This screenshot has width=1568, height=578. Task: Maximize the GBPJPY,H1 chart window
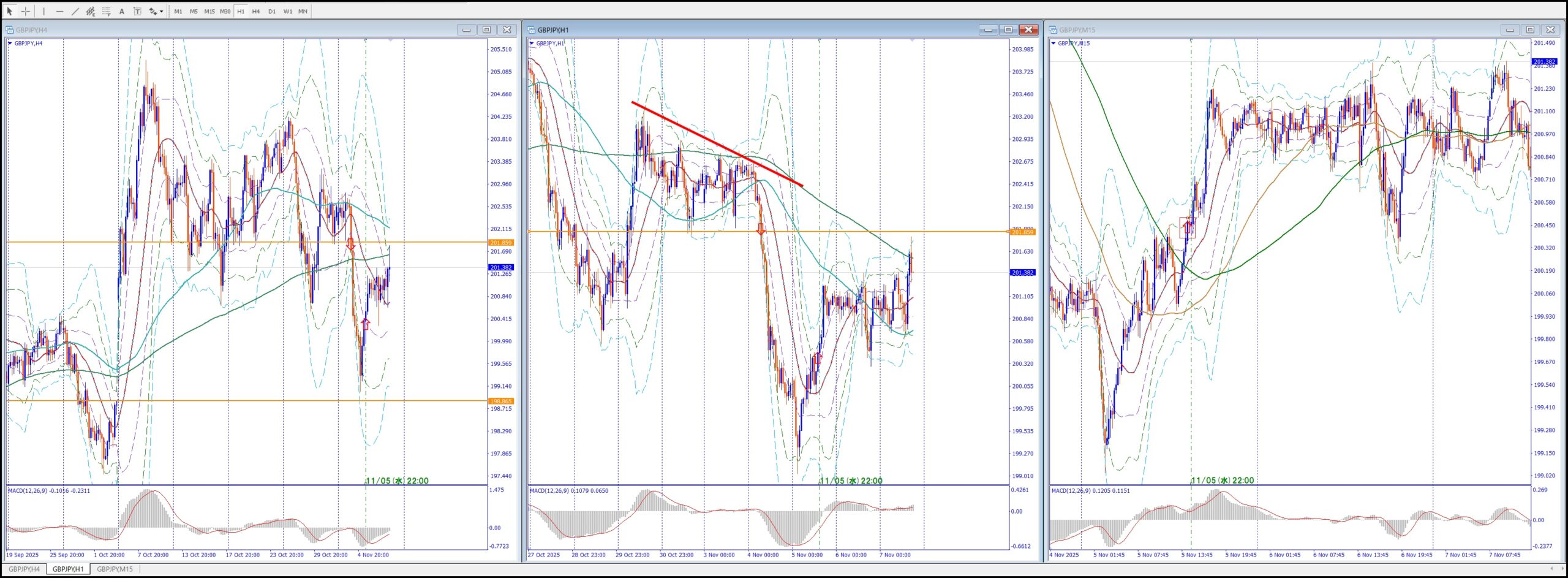tap(1008, 29)
